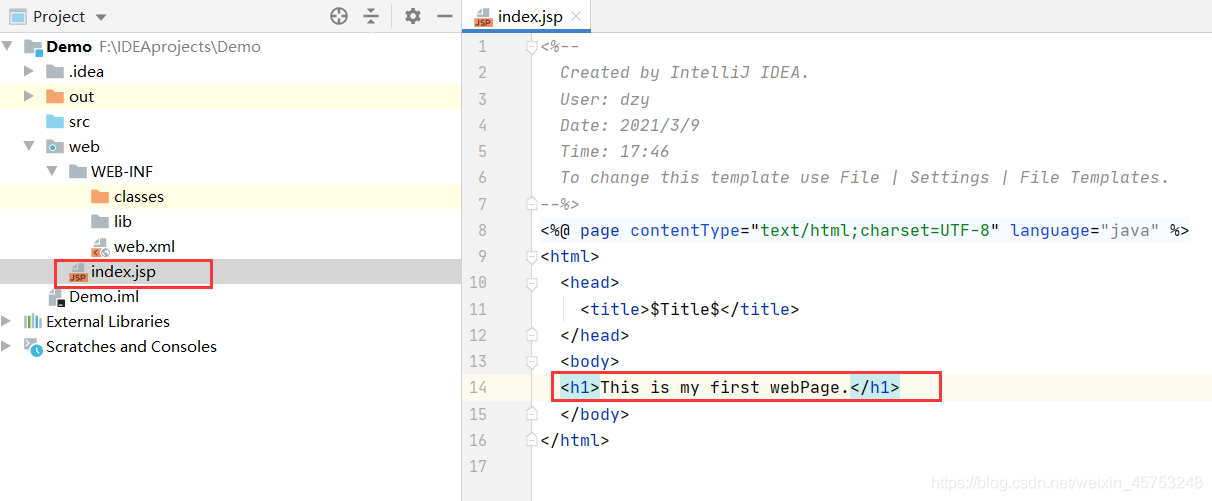Collapse the WEB-INF folder
The width and height of the screenshot is (1212, 501).
click(x=52, y=172)
